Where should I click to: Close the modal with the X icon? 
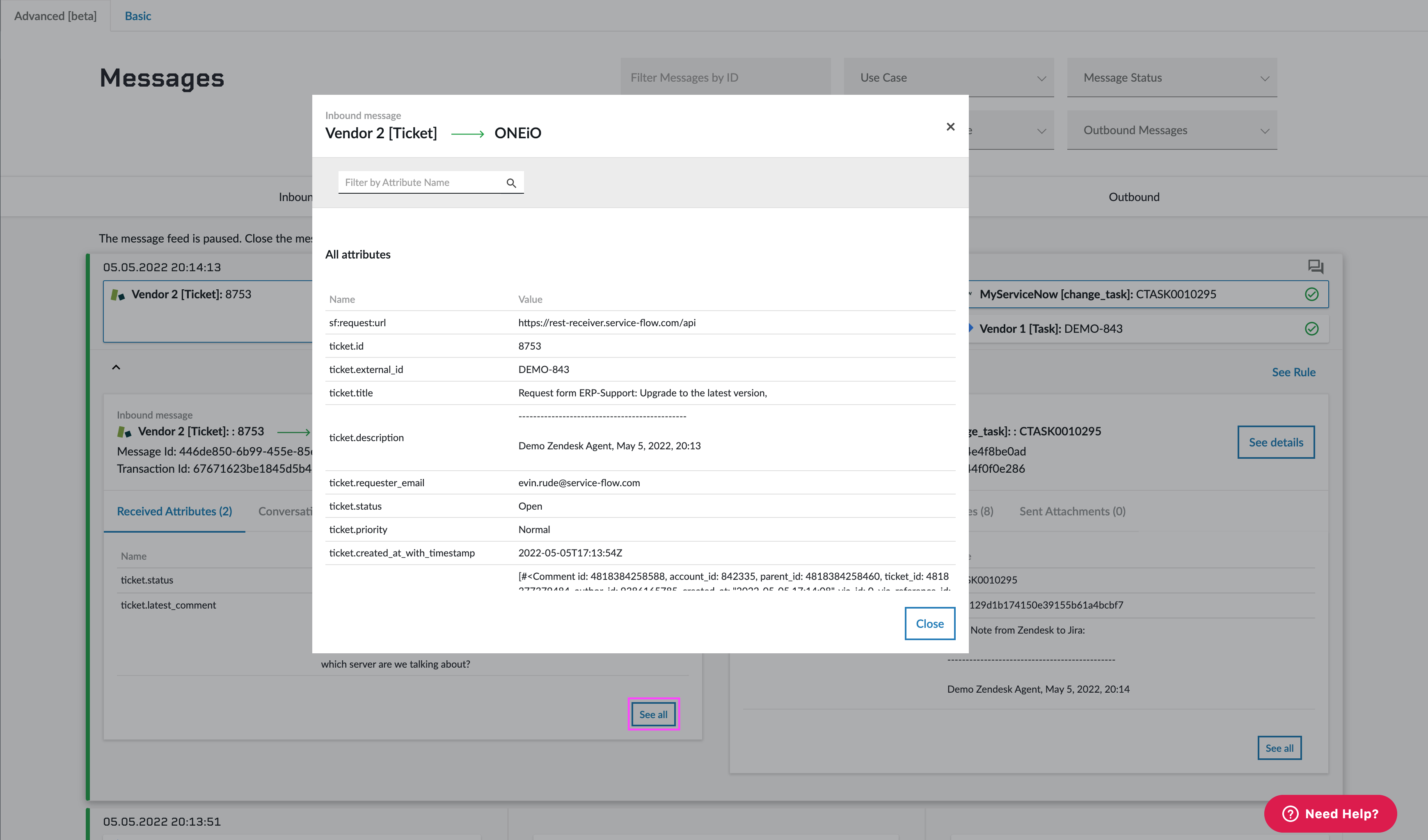pyautogui.click(x=950, y=126)
